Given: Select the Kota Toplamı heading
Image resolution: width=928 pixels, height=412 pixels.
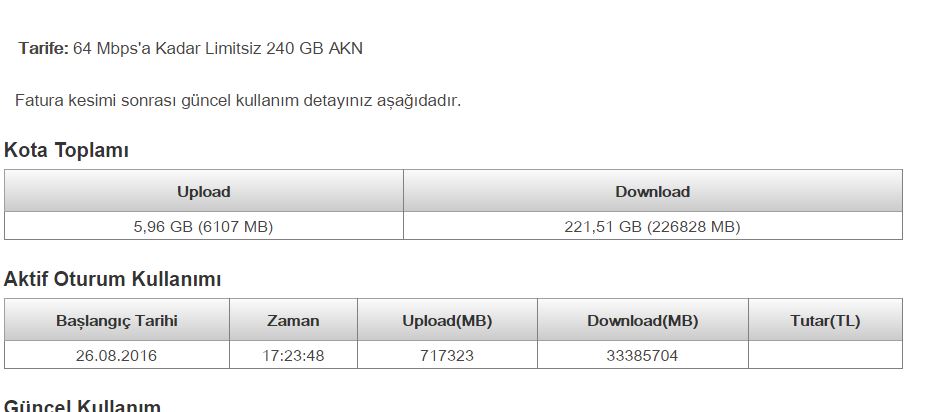Looking at the screenshot, I should (66, 151).
